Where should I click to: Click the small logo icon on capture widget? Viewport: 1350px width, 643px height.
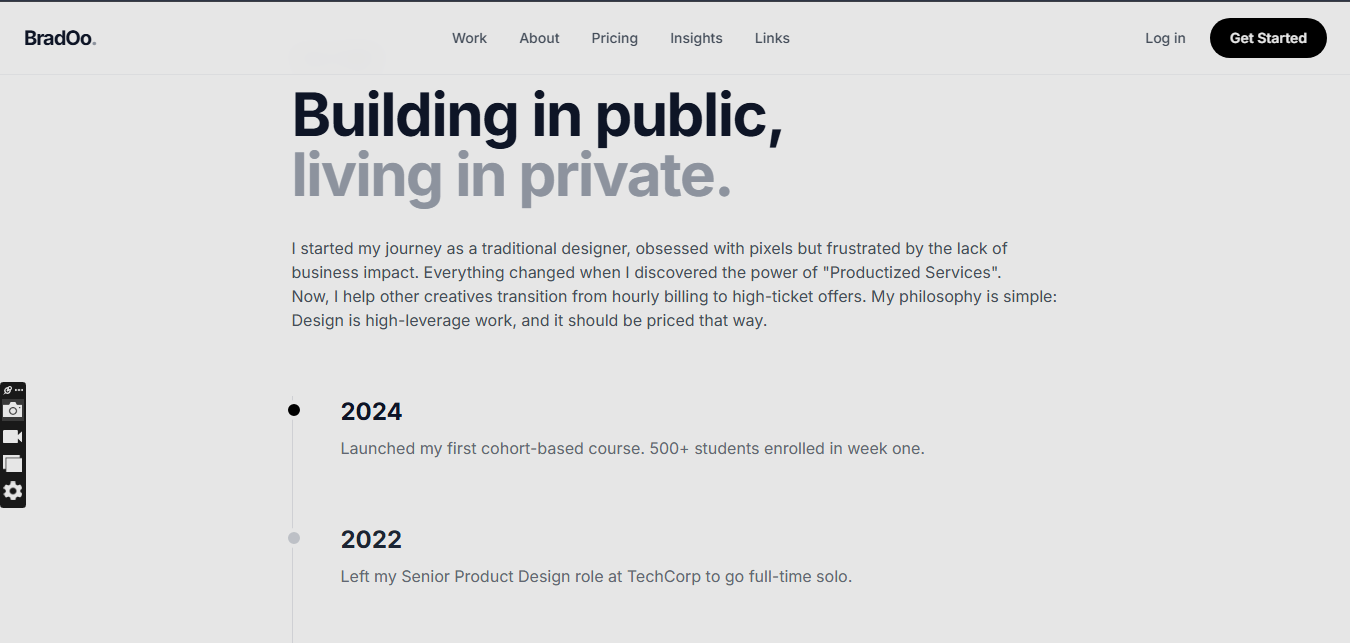pos(8,390)
